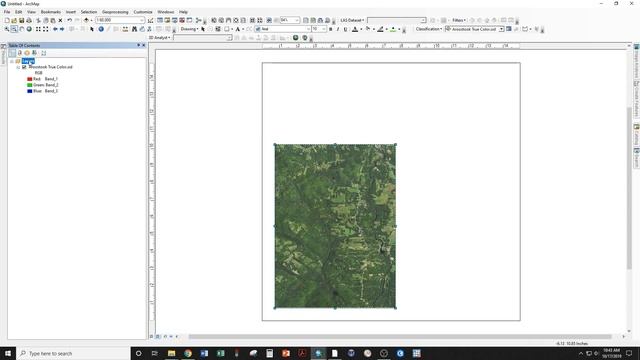The height and width of the screenshot is (360, 640).
Task: Open PowerPoint from the taskbar
Action: (286, 353)
